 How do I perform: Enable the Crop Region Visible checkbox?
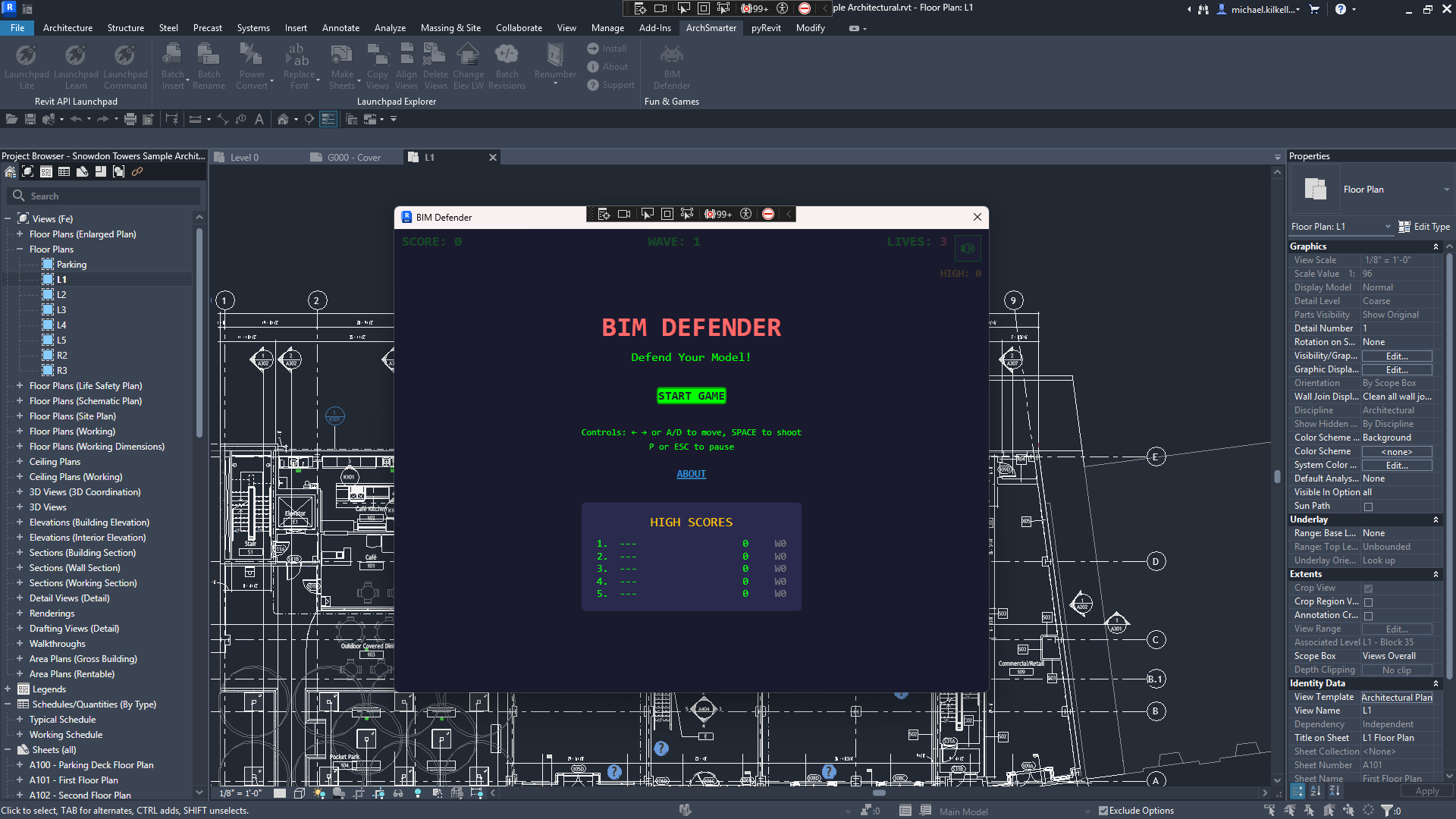[1368, 602]
